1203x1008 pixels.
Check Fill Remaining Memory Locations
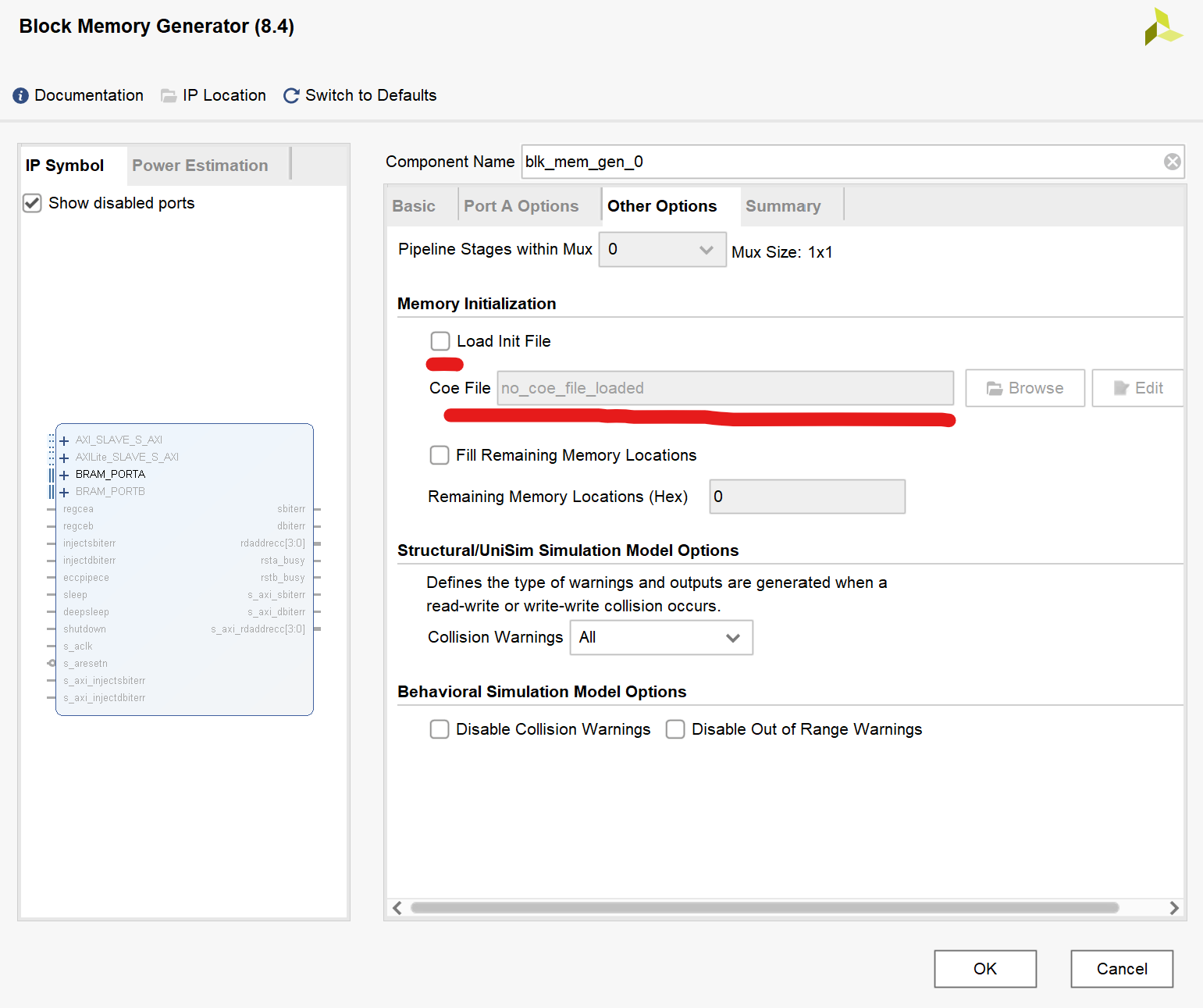click(440, 455)
